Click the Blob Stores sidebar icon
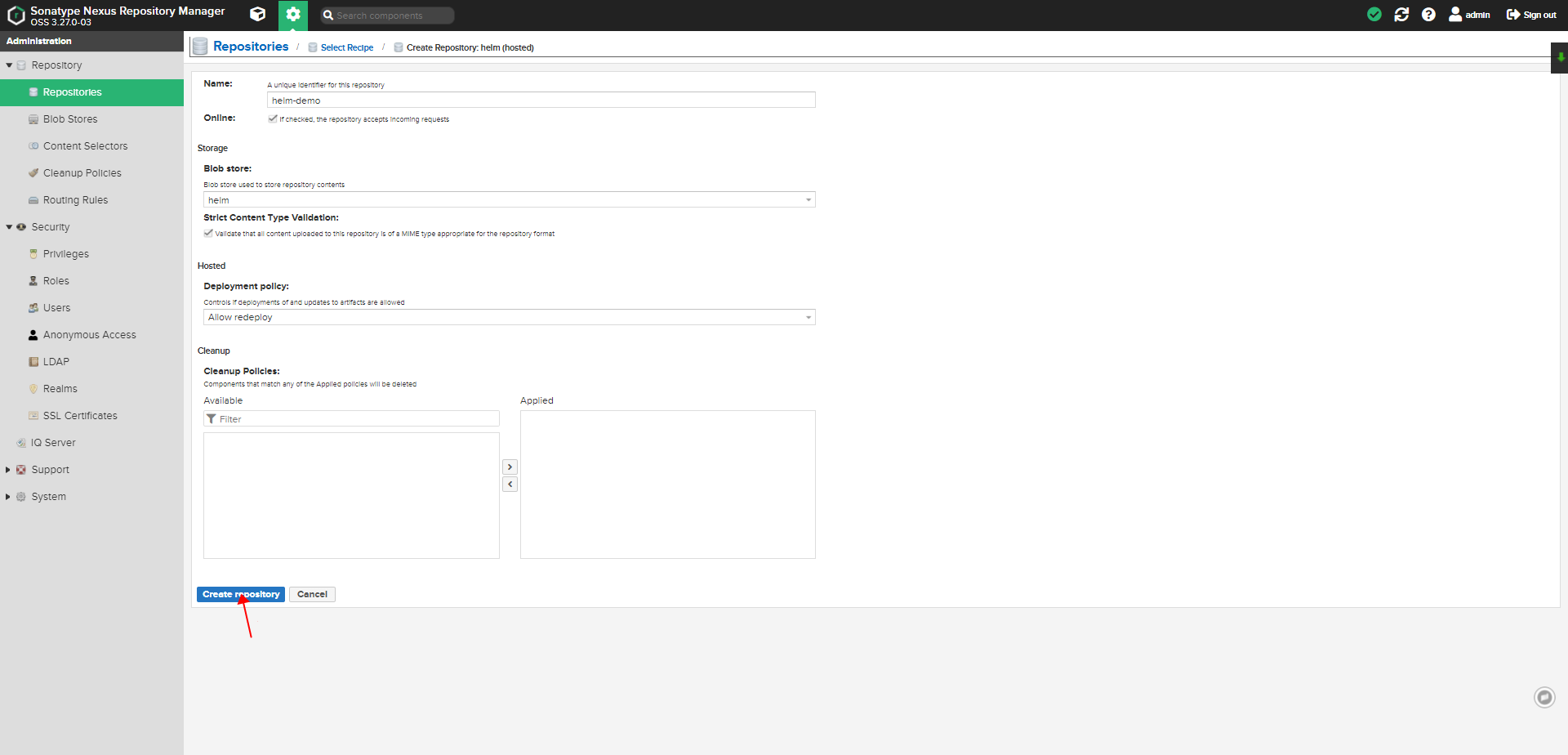 (33, 119)
